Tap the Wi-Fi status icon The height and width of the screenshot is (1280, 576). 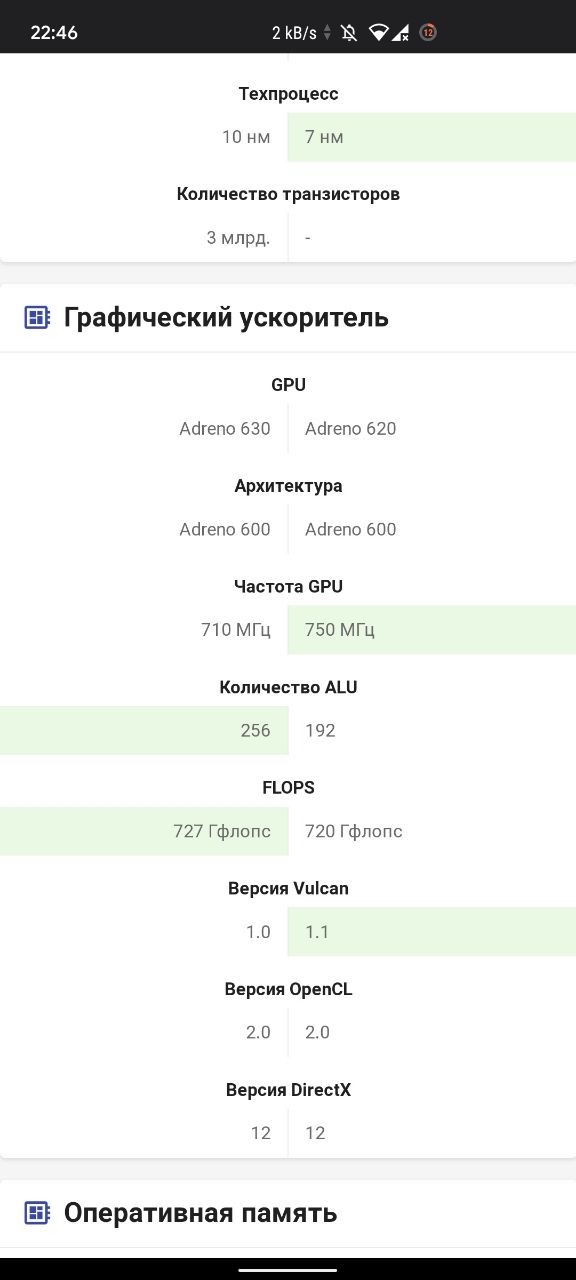pos(378,33)
